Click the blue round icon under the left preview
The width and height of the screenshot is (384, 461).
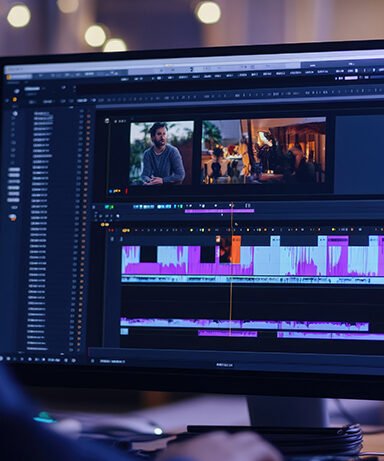point(111,192)
